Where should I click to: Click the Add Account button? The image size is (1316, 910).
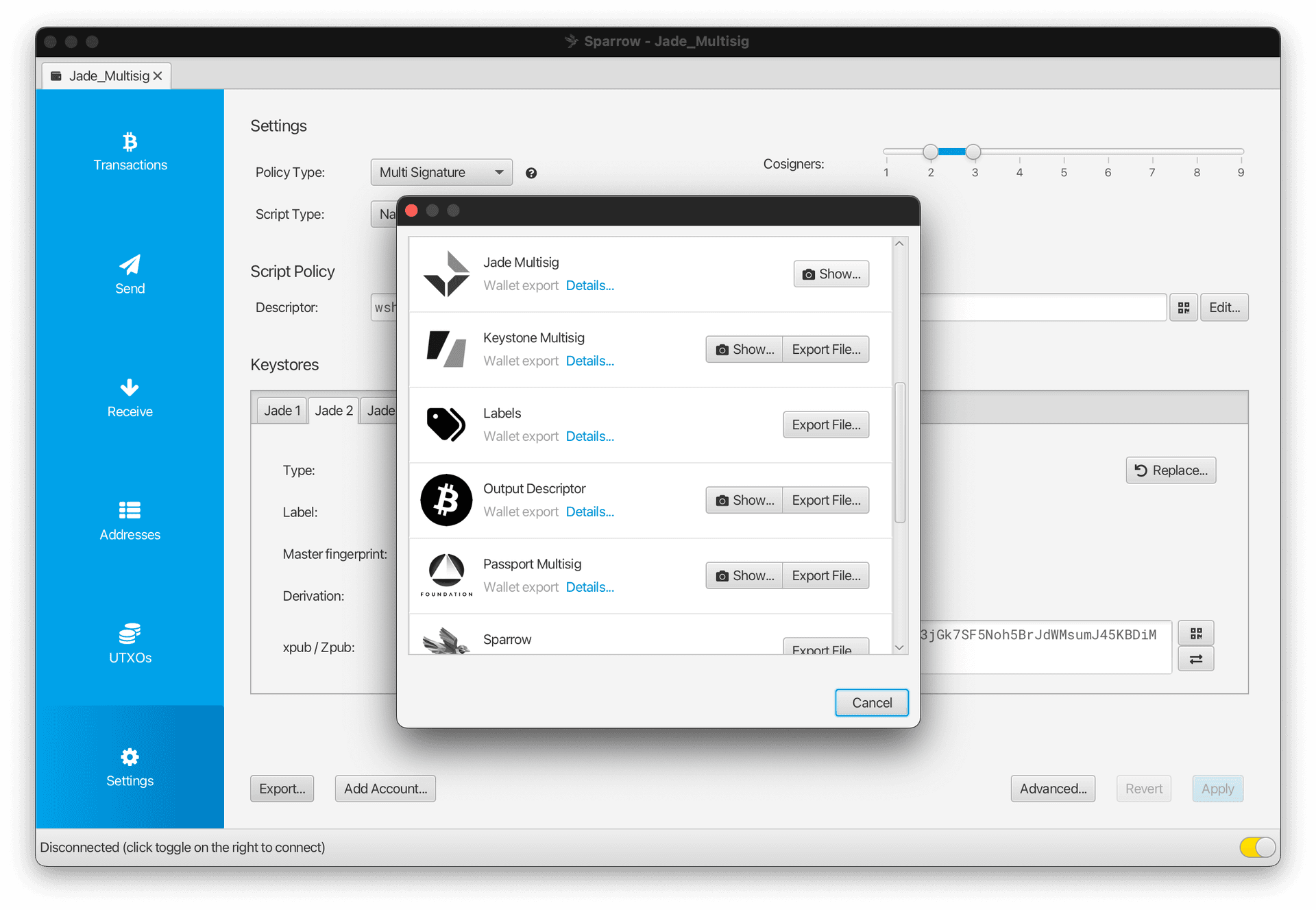(x=385, y=789)
